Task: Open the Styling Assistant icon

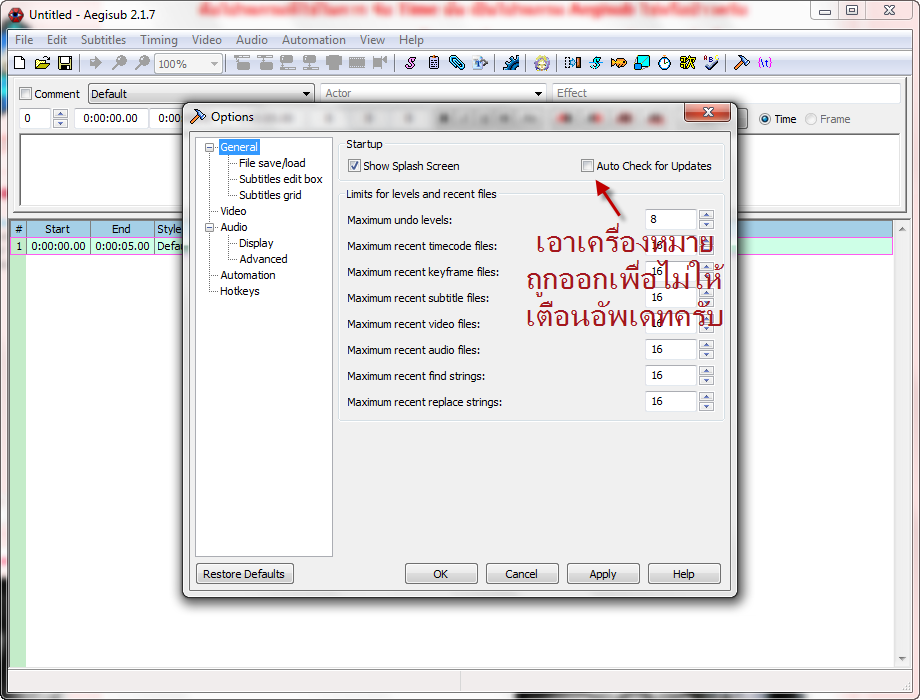Action: 596,63
